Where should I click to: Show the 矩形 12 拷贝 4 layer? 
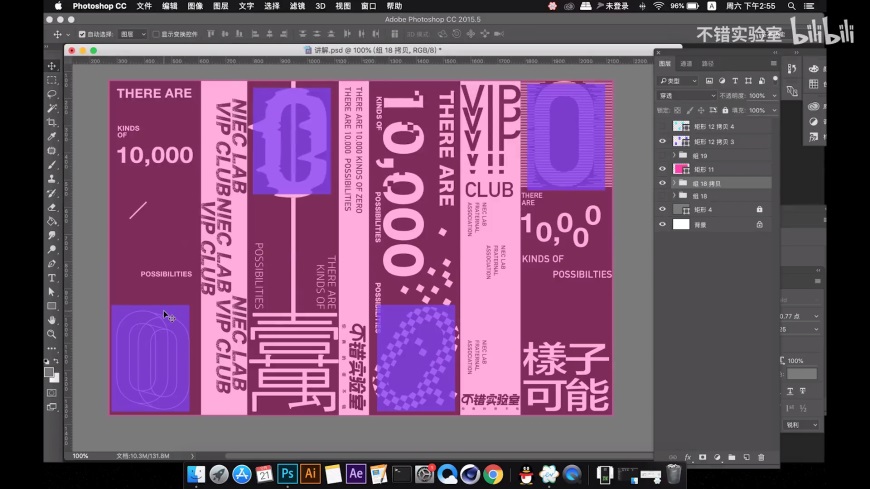pos(662,127)
